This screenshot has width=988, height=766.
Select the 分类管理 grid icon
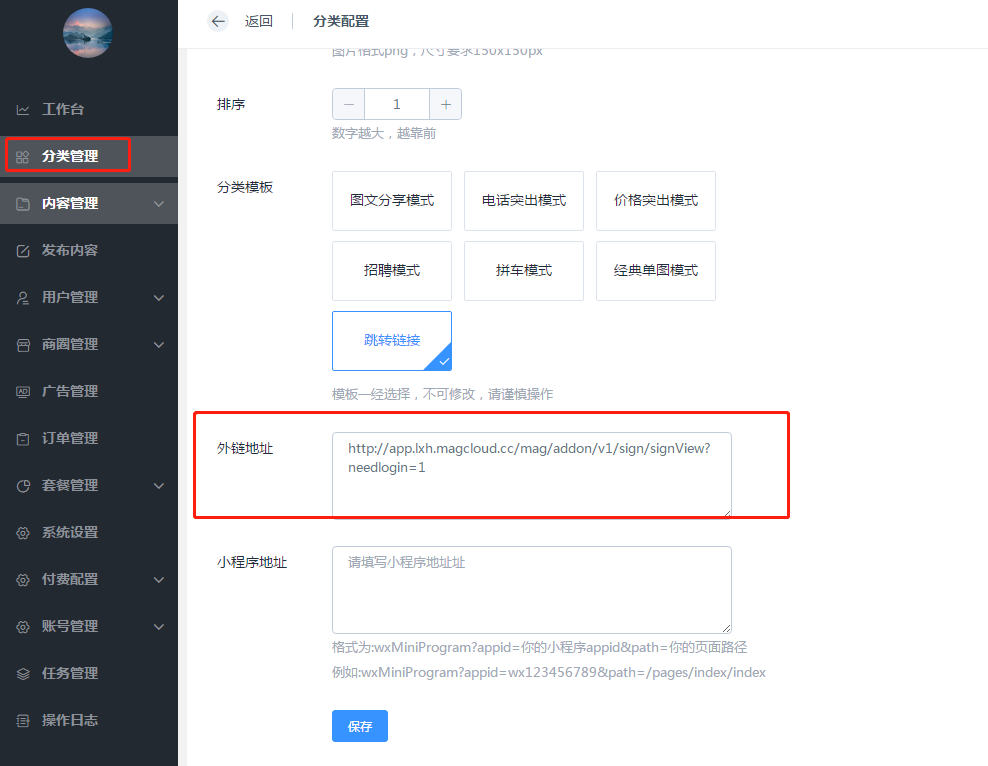(x=23, y=155)
